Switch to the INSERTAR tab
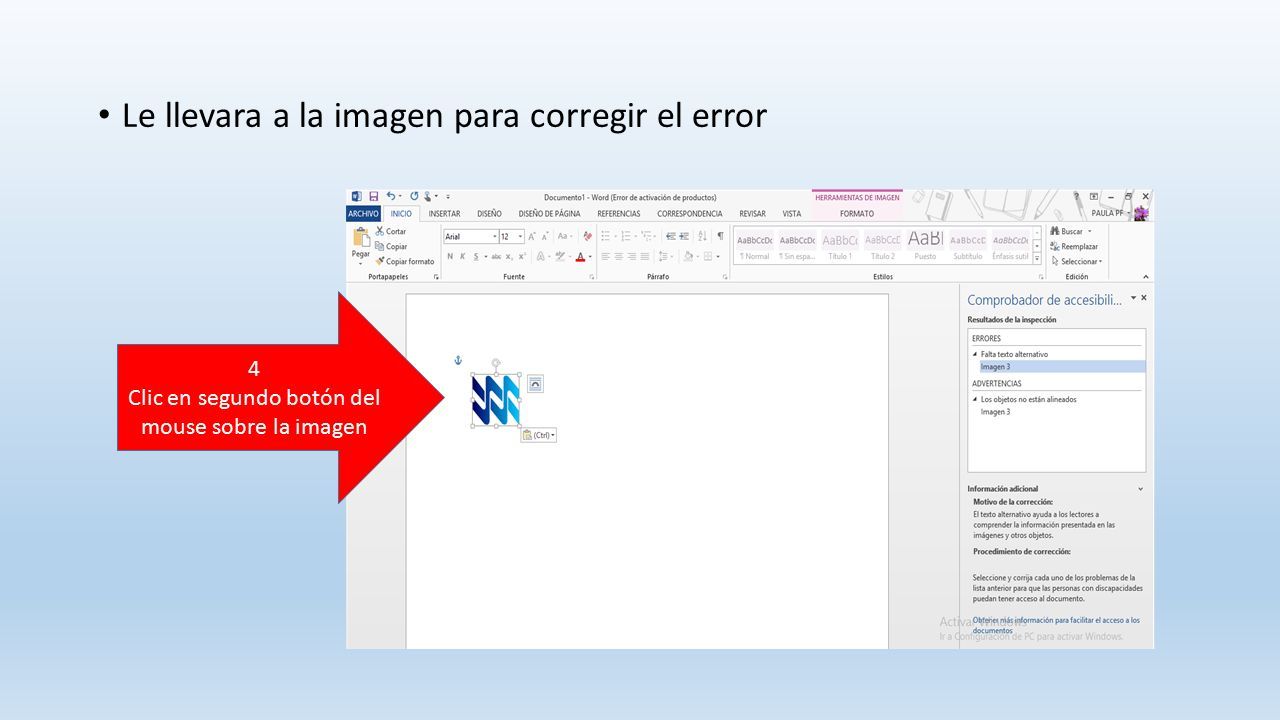 coord(444,214)
